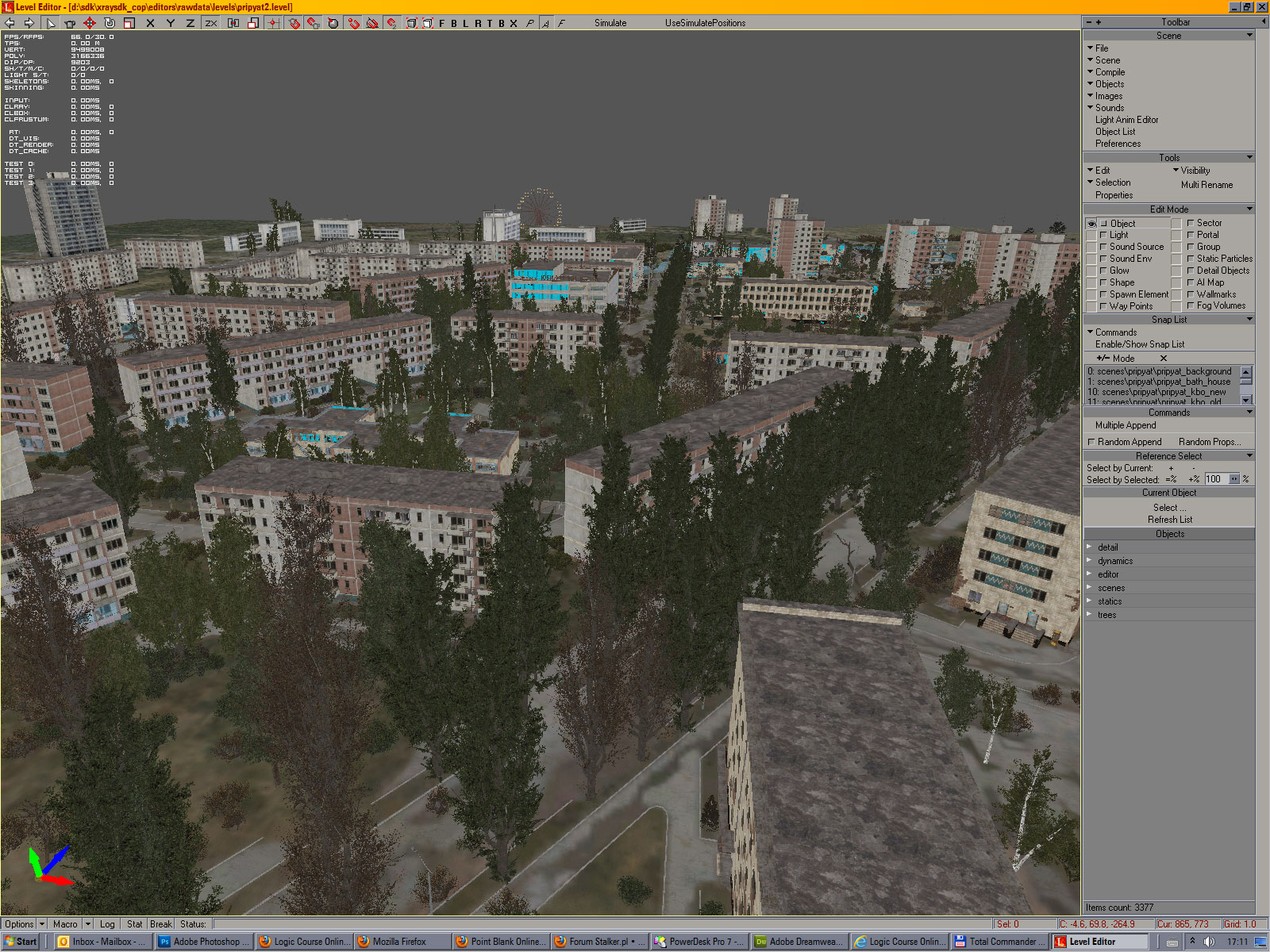1270x952 pixels.
Task: Open the Visibility dropdown in Tools
Action: pos(1191,171)
